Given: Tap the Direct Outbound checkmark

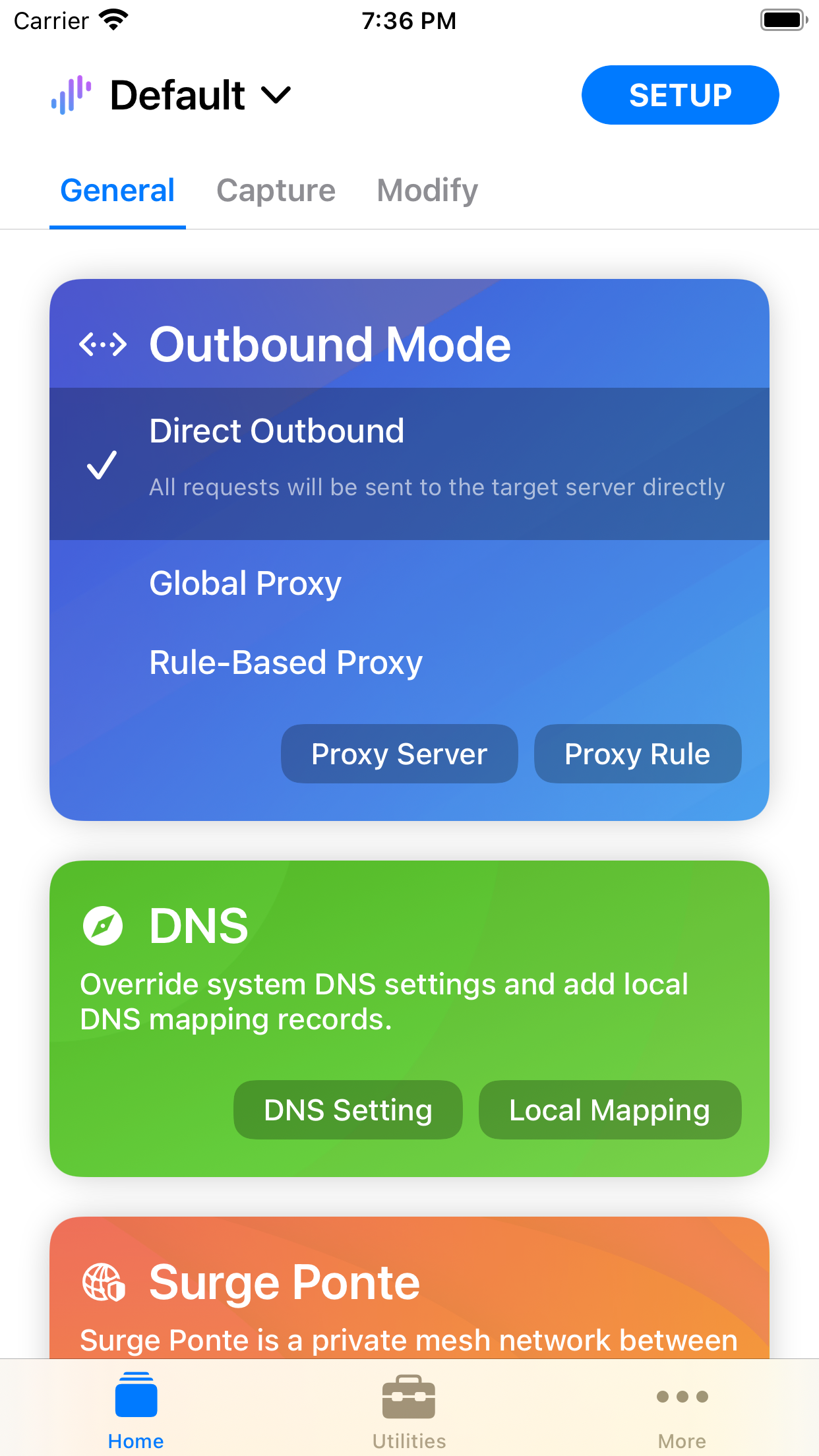Looking at the screenshot, I should [102, 465].
